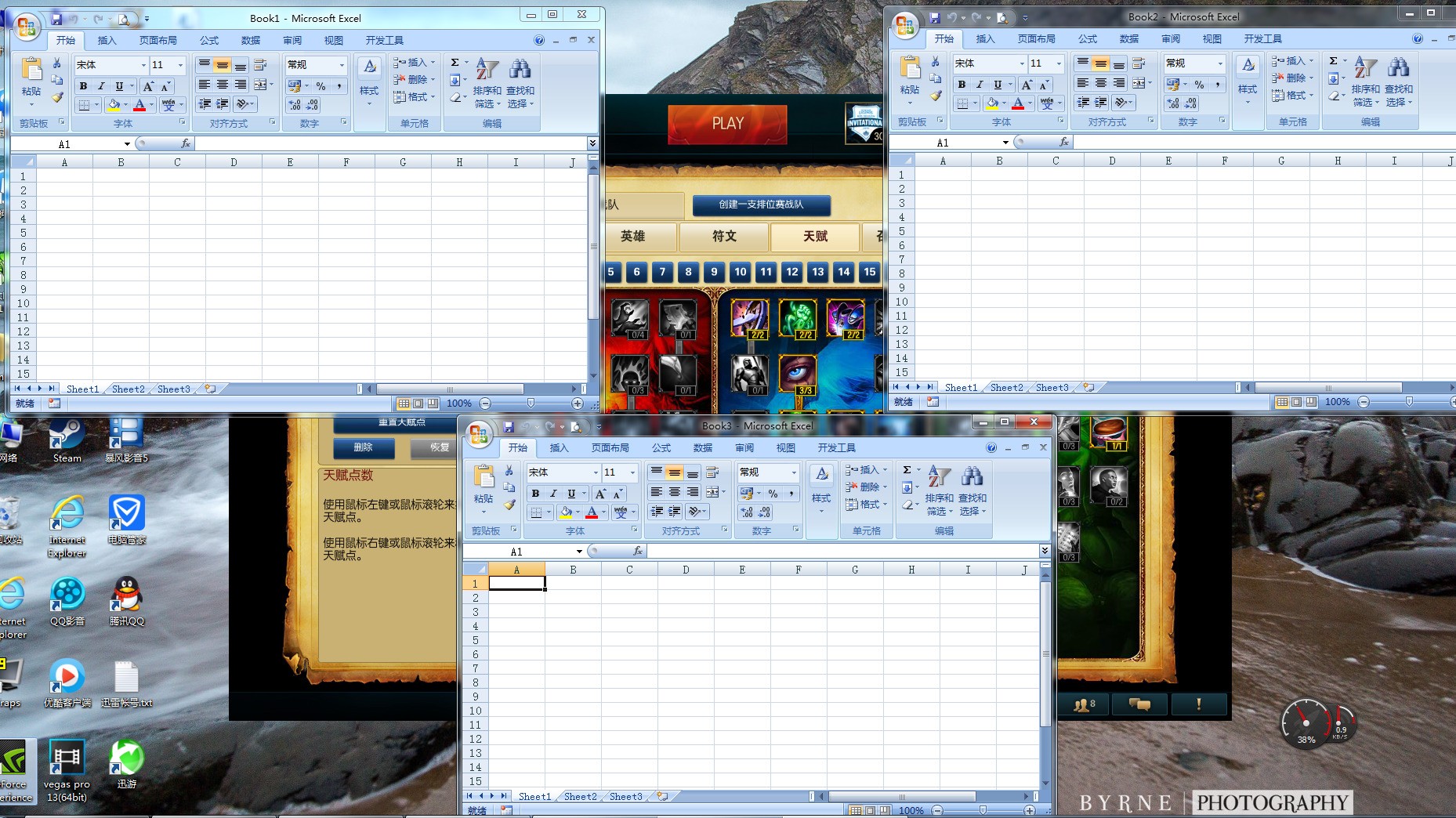This screenshot has height=818, width=1456.
Task: Select the Sheet2 tab in Book3
Action: (581, 797)
